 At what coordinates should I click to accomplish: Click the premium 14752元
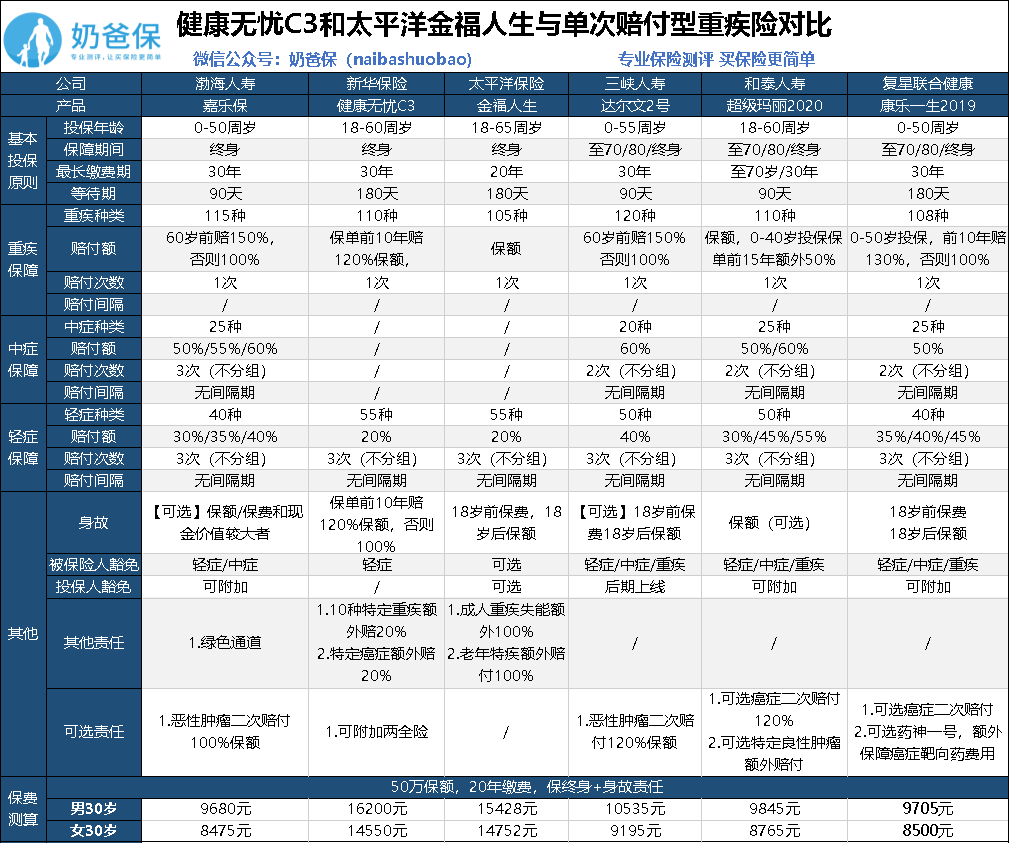tap(506, 831)
